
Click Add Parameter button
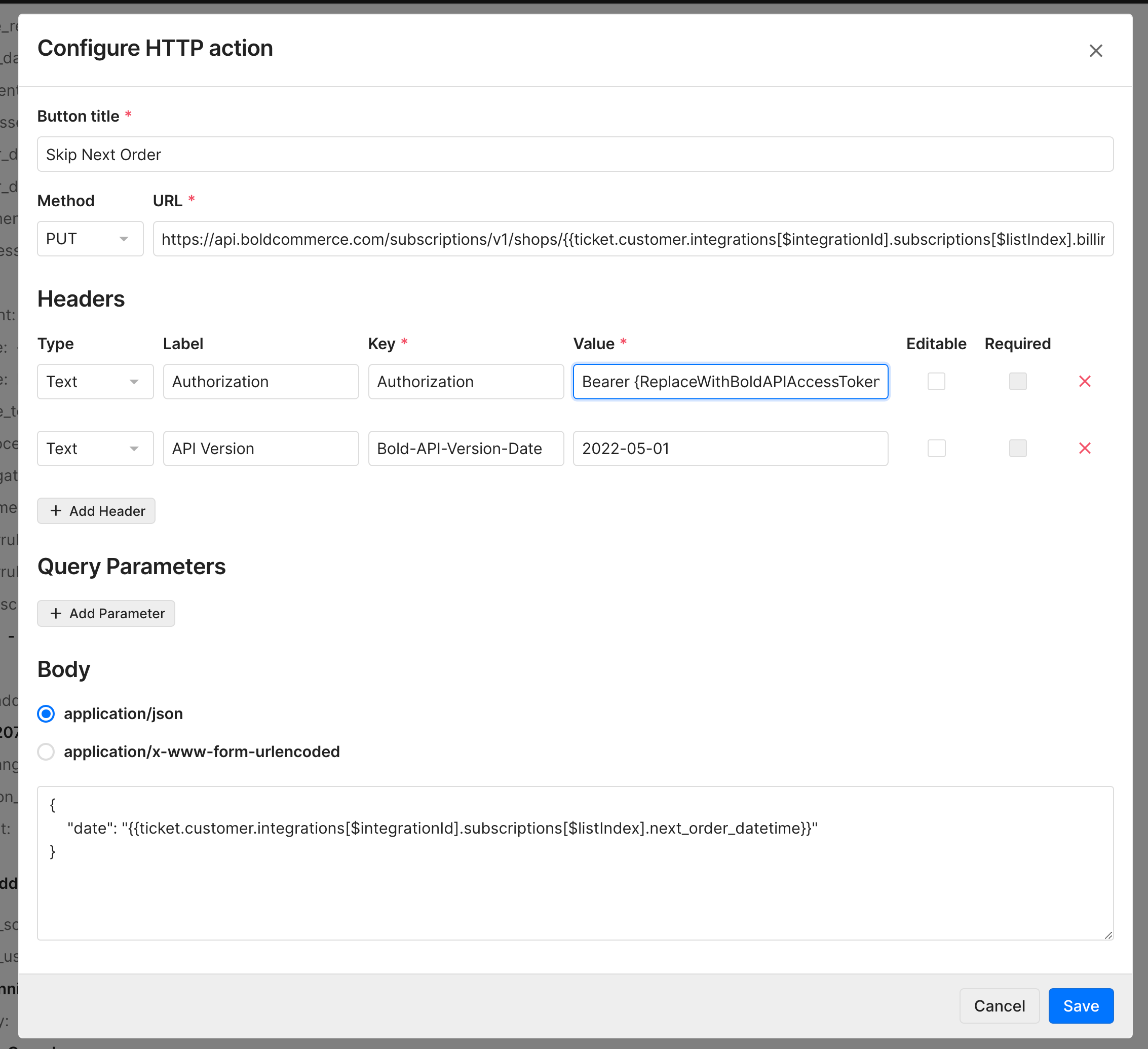(x=106, y=613)
